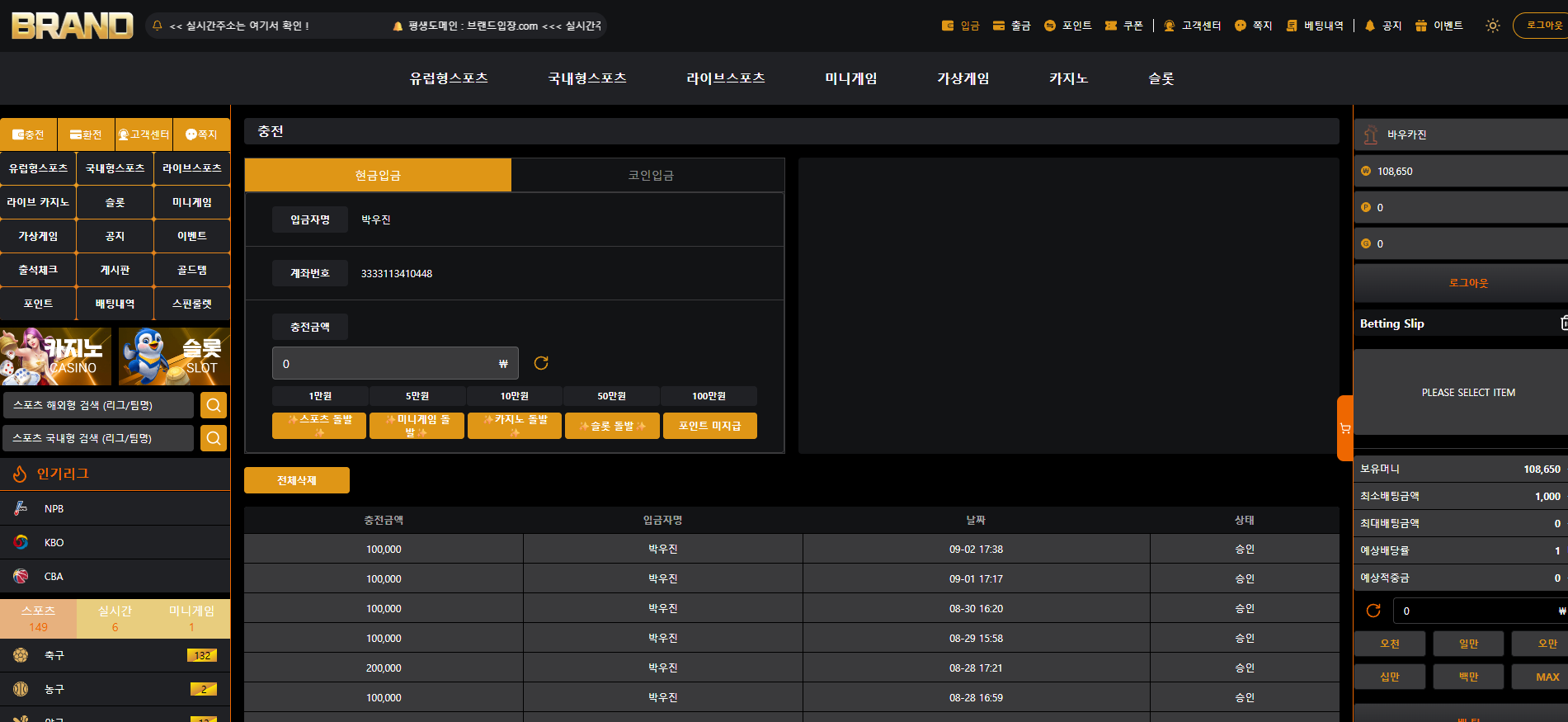Open the 카지노 CASINO banner
The image size is (1568, 722).
[56, 356]
